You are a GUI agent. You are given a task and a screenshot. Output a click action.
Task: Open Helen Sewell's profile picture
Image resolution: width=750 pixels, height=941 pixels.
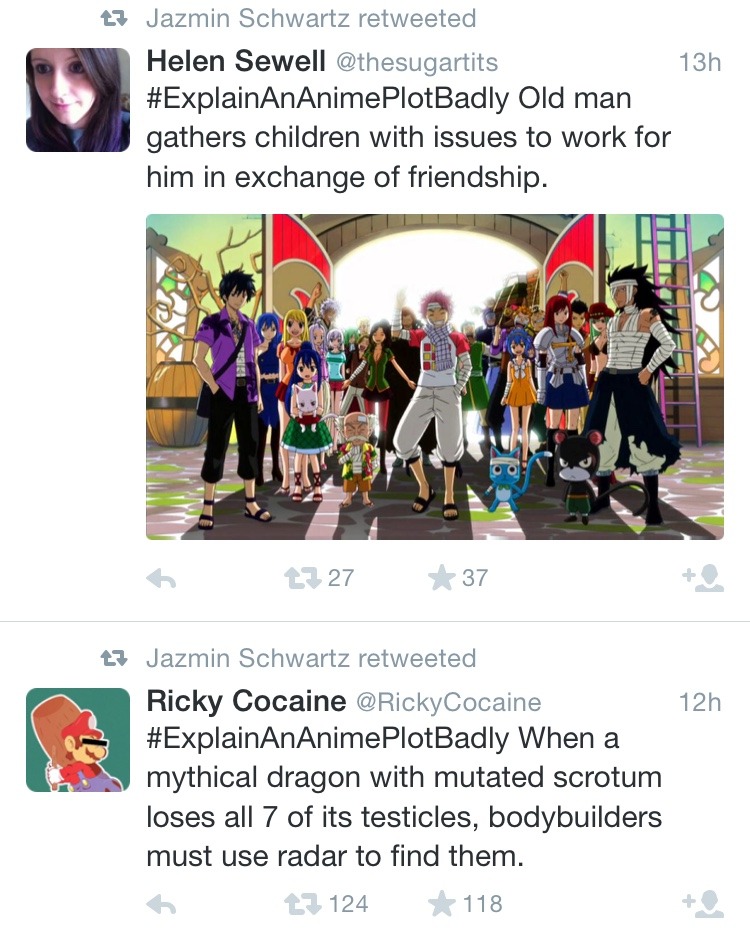pyautogui.click(x=78, y=100)
